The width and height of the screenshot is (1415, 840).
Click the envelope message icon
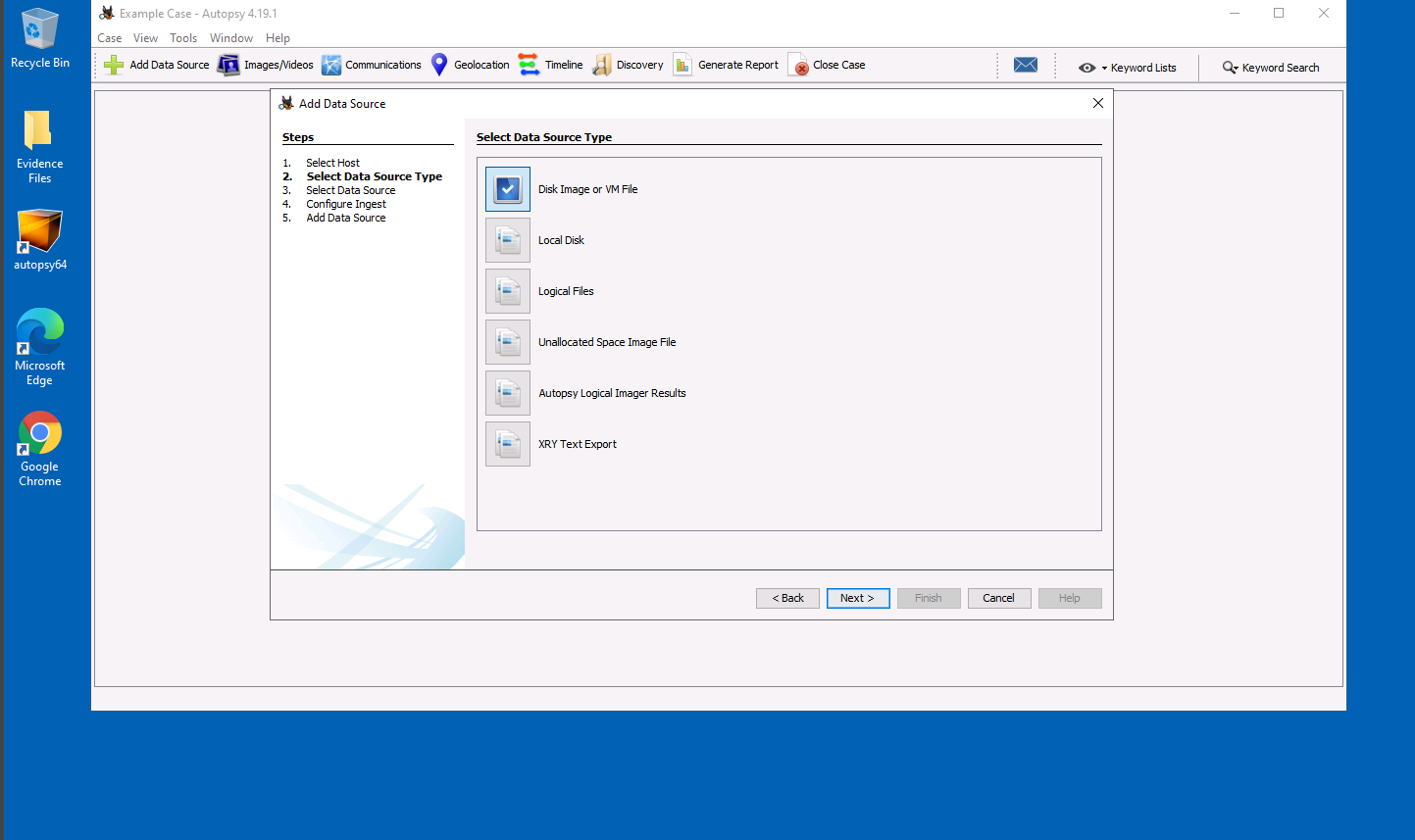click(1026, 65)
